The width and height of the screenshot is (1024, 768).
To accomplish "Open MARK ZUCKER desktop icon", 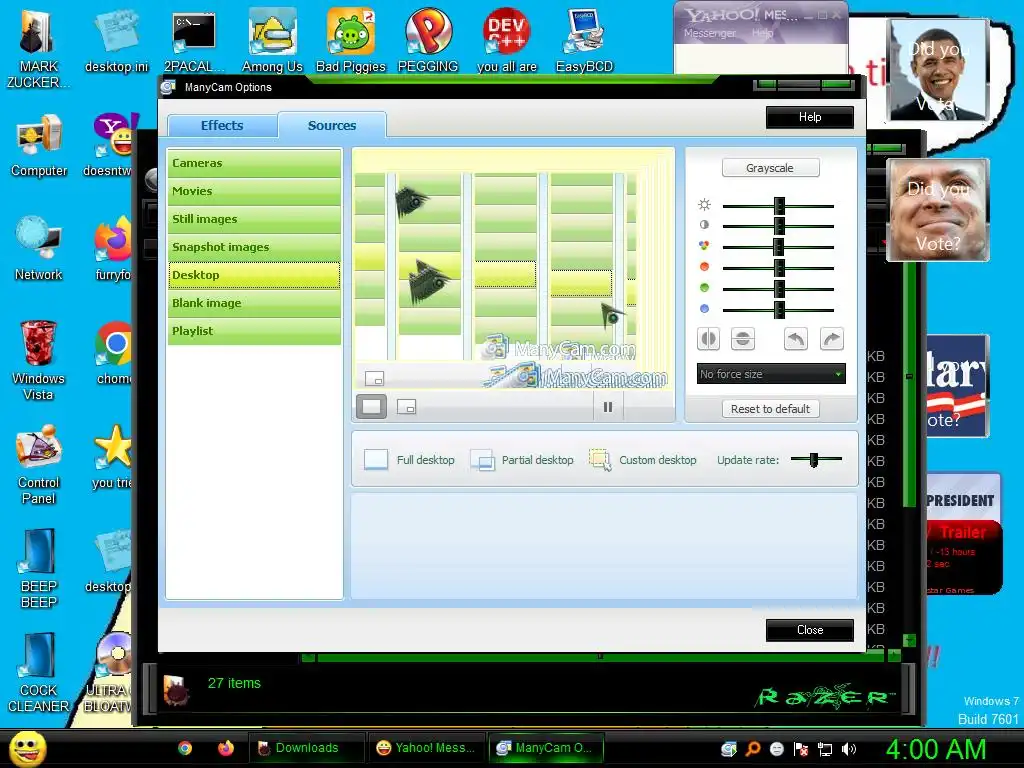I will [x=38, y=49].
